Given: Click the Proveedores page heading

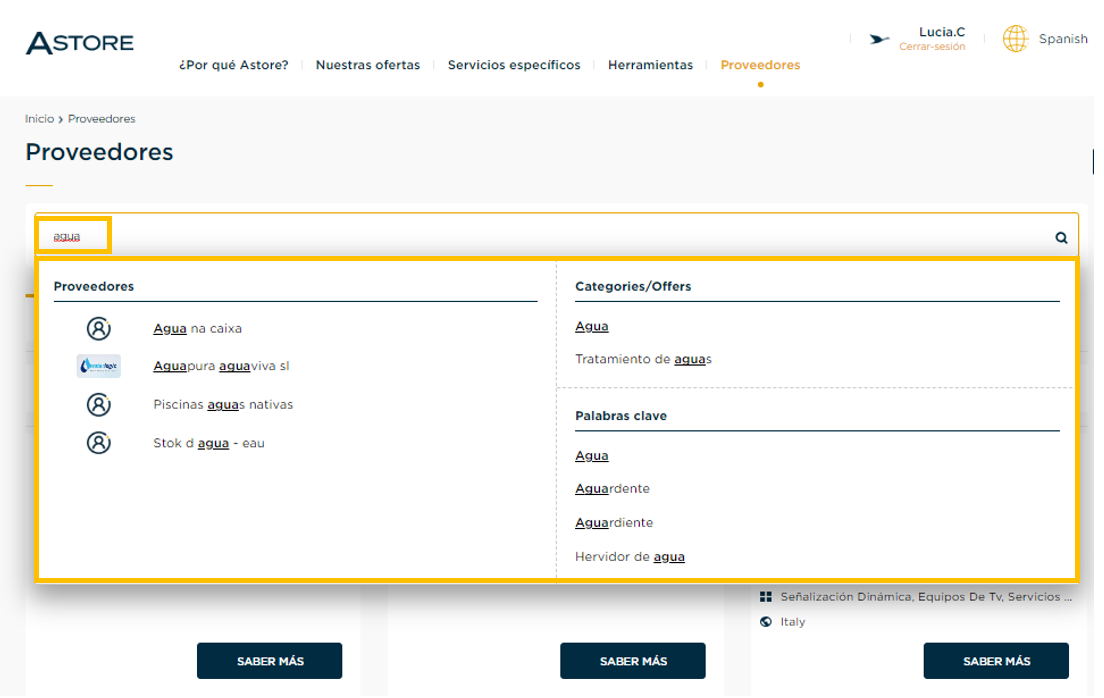Looking at the screenshot, I should (x=99, y=152).
